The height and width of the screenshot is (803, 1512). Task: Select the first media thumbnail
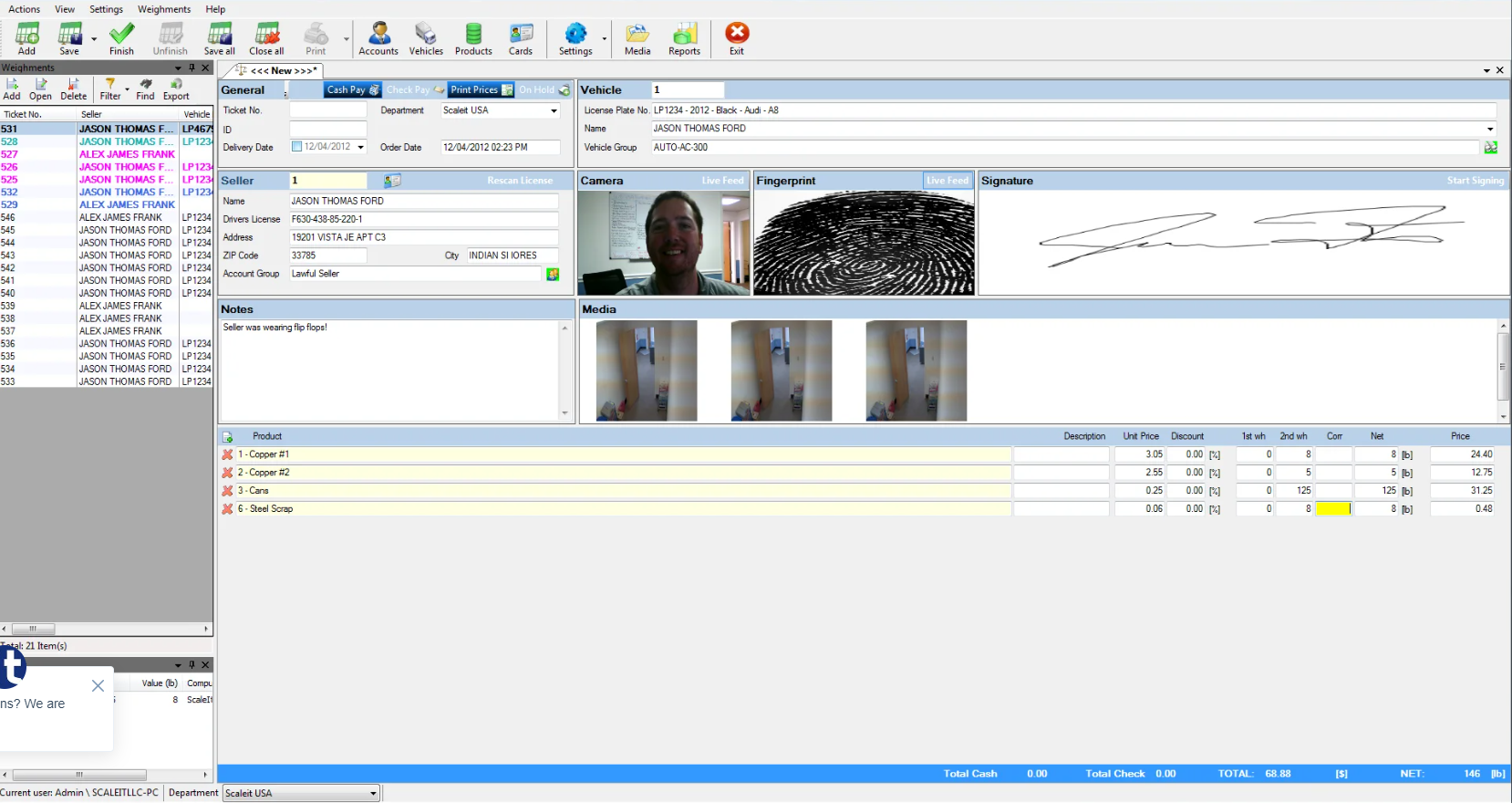pos(647,370)
